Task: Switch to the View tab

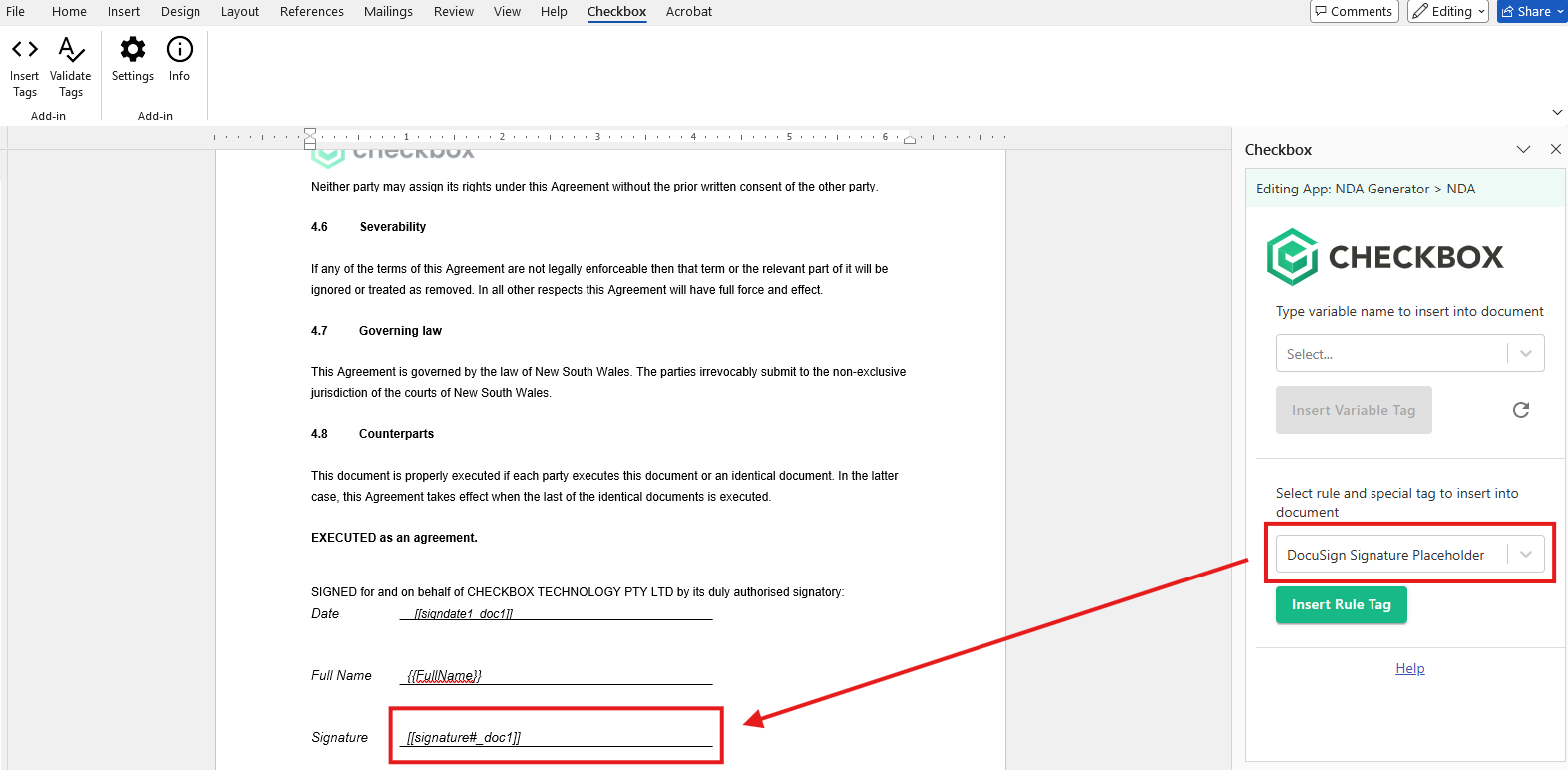Action: [507, 12]
